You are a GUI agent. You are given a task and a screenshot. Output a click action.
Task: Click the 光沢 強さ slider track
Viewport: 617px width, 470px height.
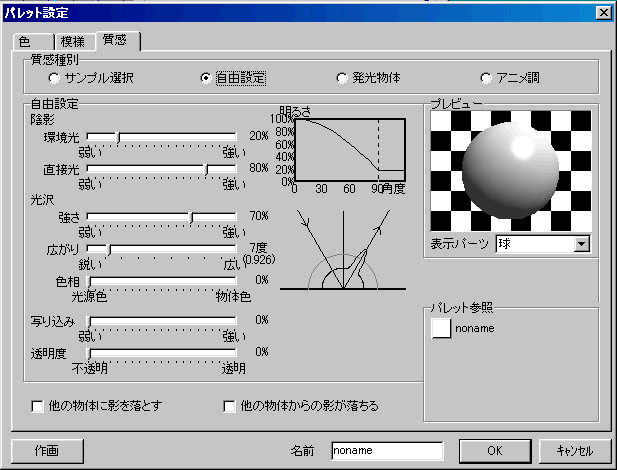coord(162,215)
